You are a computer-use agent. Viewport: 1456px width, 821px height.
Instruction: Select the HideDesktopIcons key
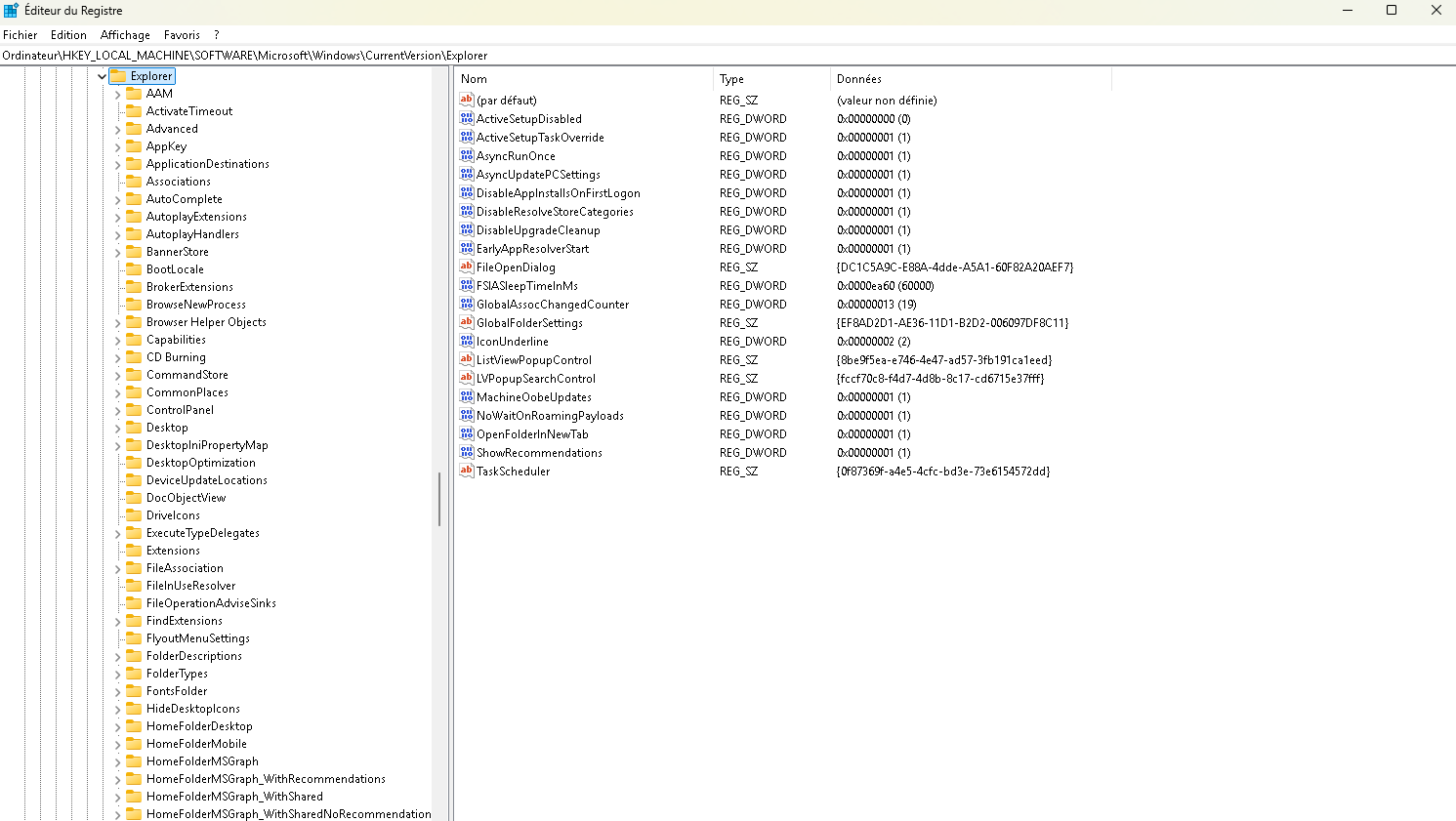193,709
